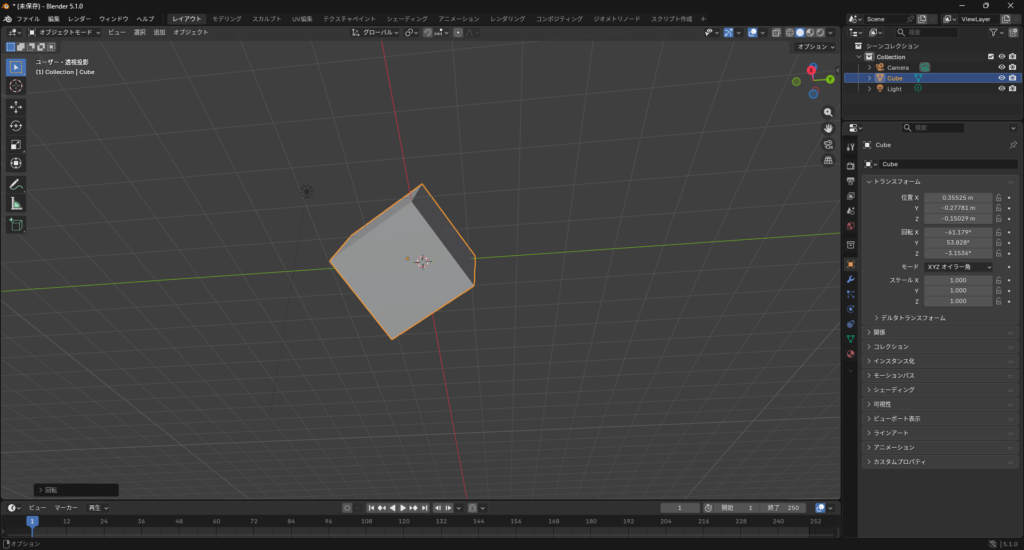Toggle the Collection exclude checkbox in outliner
The width and height of the screenshot is (1024, 550).
click(x=990, y=57)
